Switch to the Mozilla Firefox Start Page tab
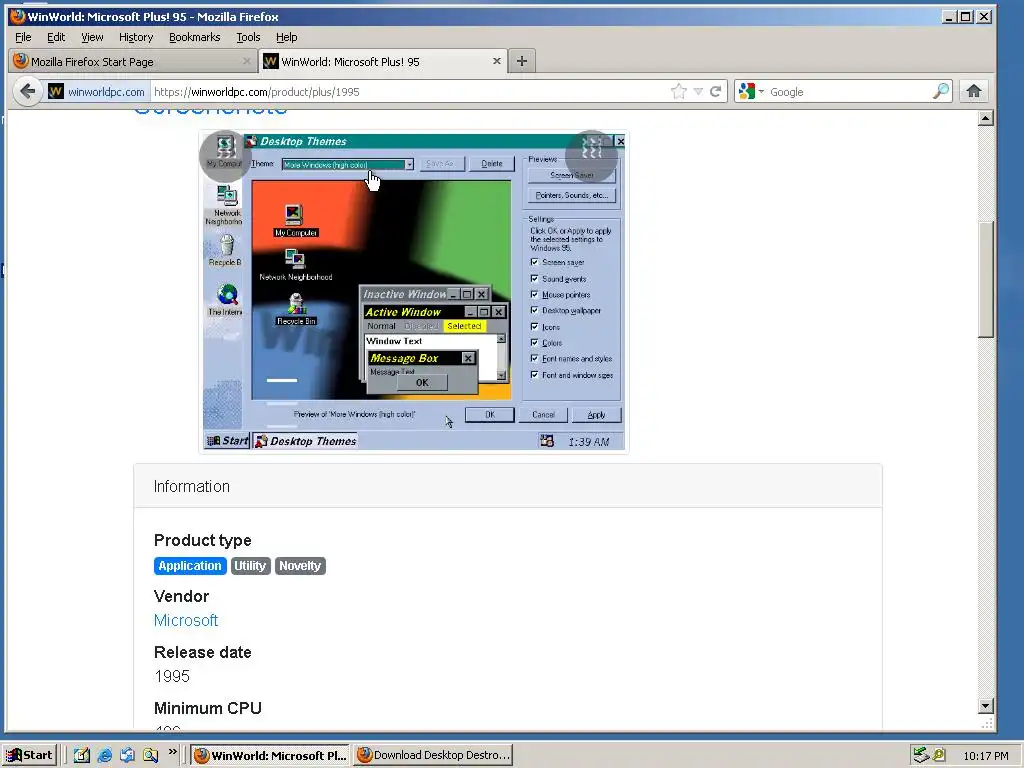This screenshot has height=768, width=1024. pyautogui.click(x=133, y=61)
